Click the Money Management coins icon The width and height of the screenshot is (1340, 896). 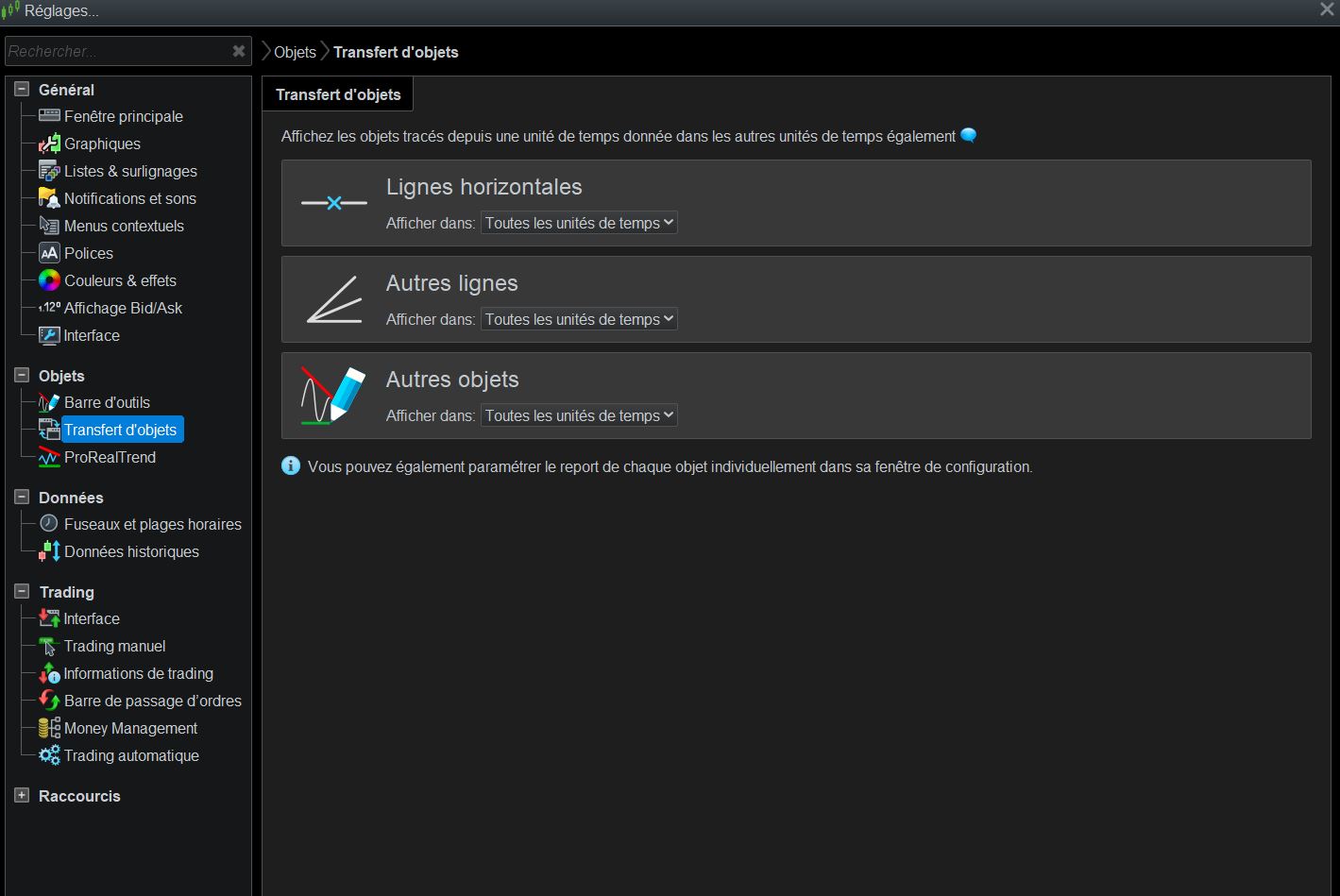49,728
